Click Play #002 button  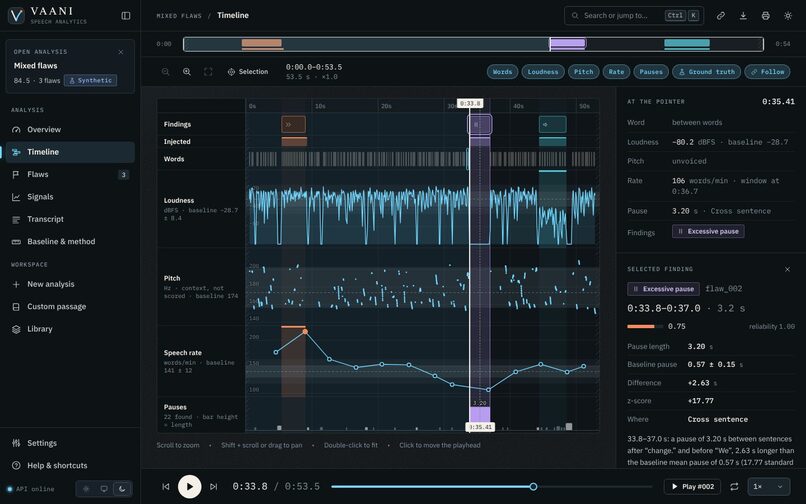click(692, 487)
